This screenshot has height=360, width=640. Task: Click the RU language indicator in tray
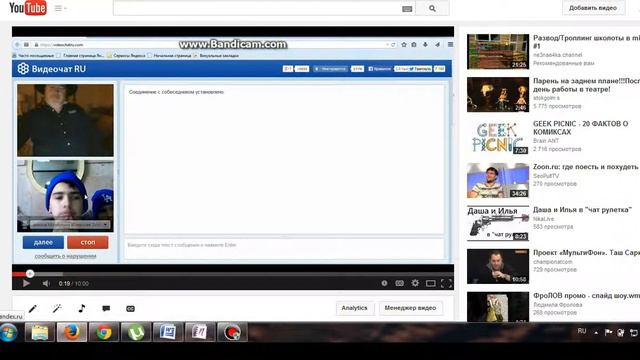click(582, 331)
